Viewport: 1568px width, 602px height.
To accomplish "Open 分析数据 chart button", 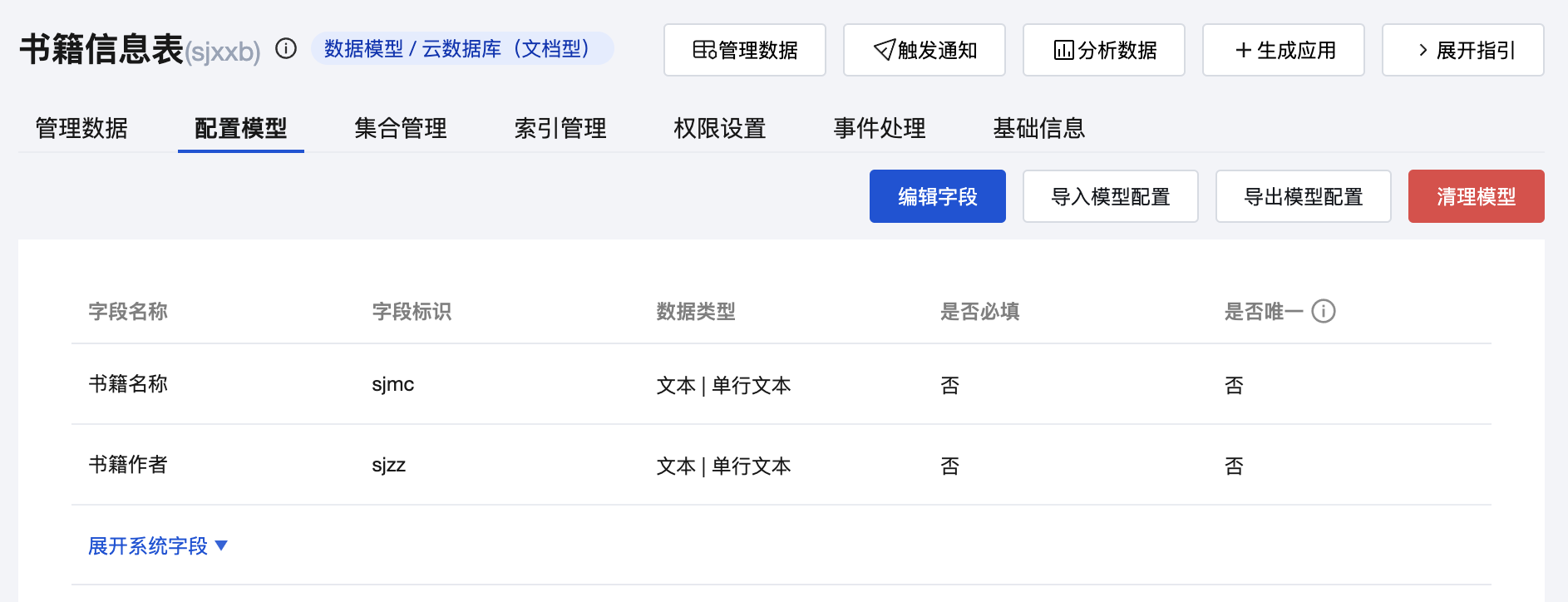I will [1103, 51].
